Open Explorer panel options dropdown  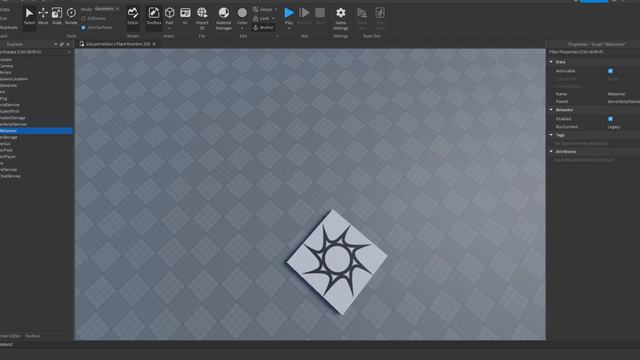pos(56,44)
